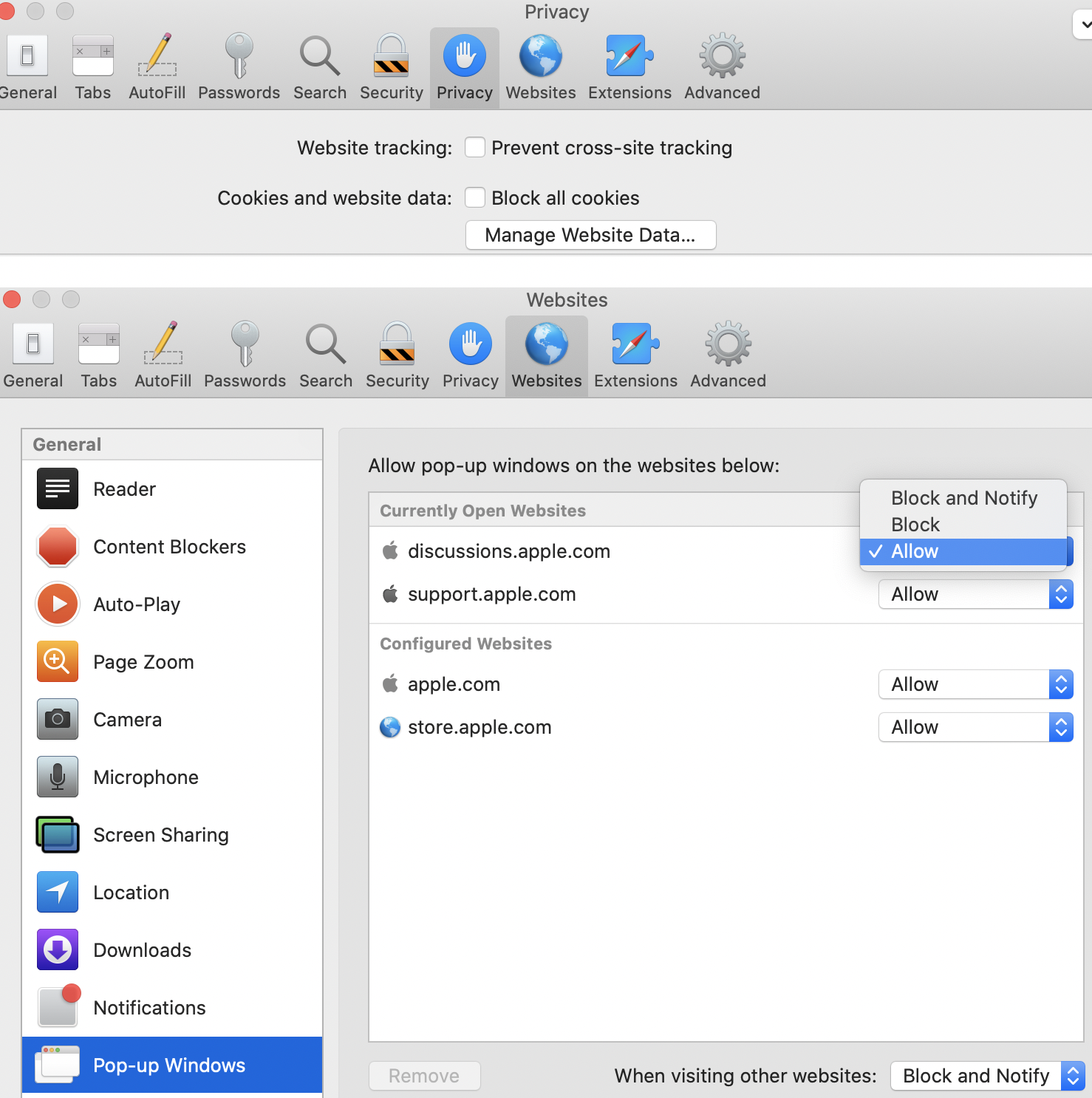Viewport: 1092px width, 1098px height.
Task: Select the discussions.apple.com row
Action: [x=726, y=551]
